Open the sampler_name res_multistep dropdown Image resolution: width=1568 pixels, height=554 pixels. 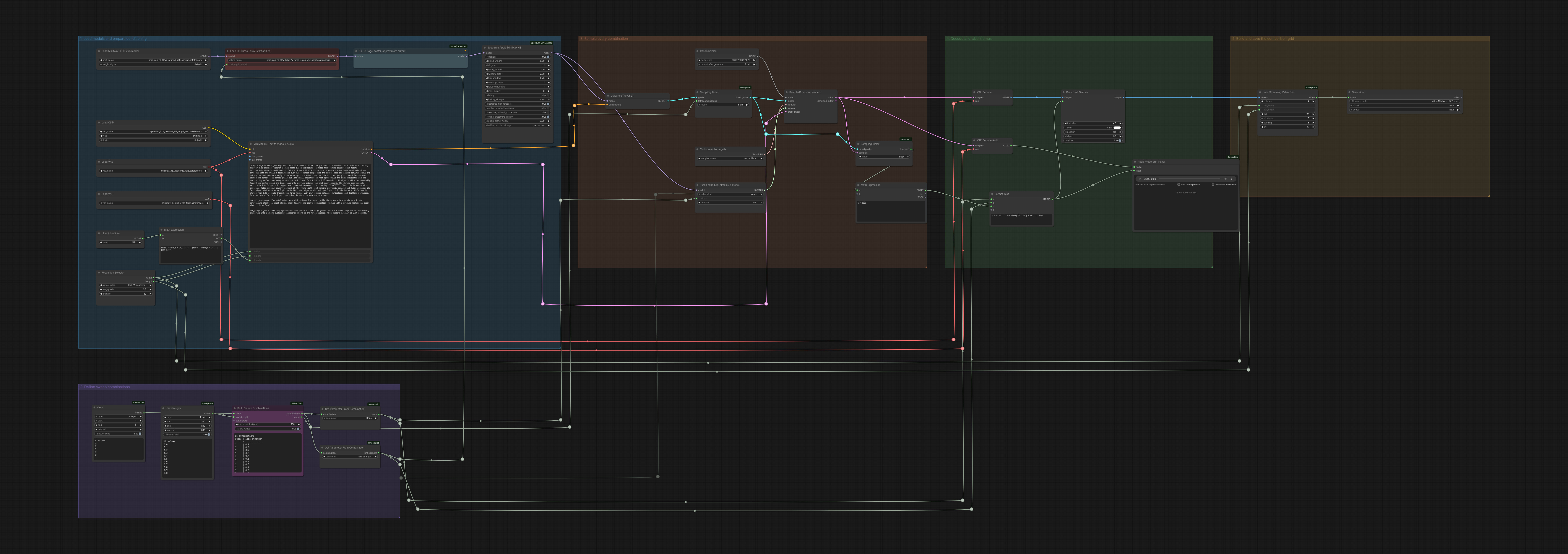point(730,158)
